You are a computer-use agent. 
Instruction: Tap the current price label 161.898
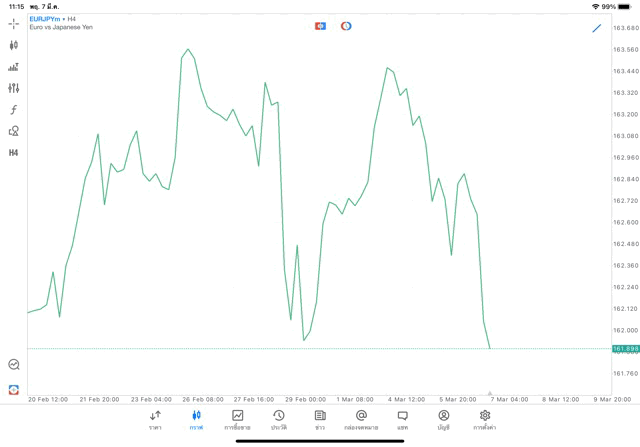625,349
